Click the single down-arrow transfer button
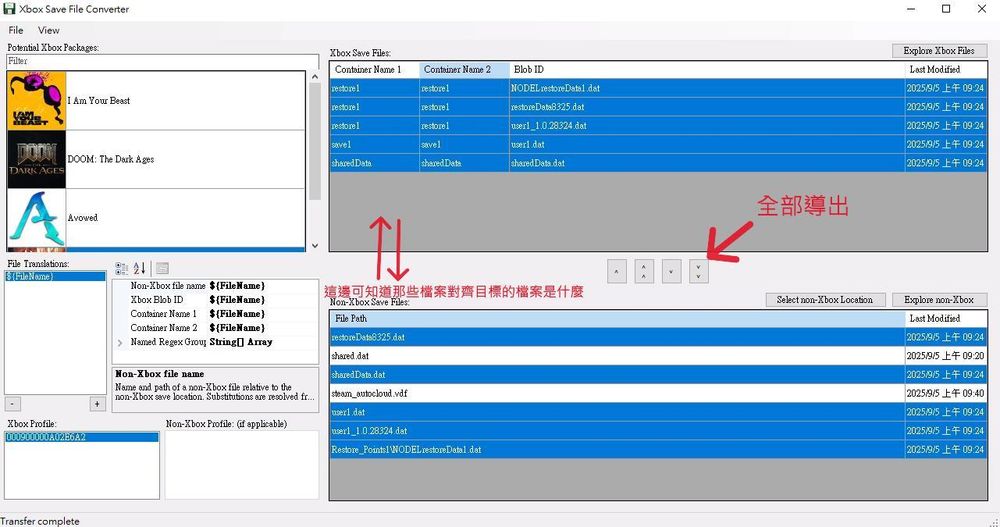The width and height of the screenshot is (1000, 527). (x=672, y=271)
